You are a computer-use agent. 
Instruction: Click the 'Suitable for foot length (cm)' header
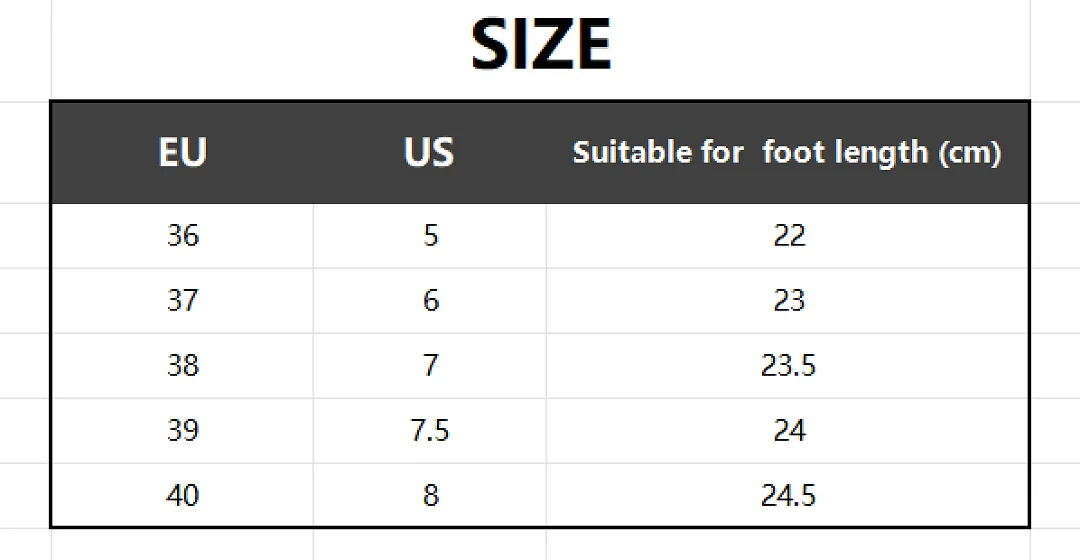pyautogui.click(x=787, y=152)
